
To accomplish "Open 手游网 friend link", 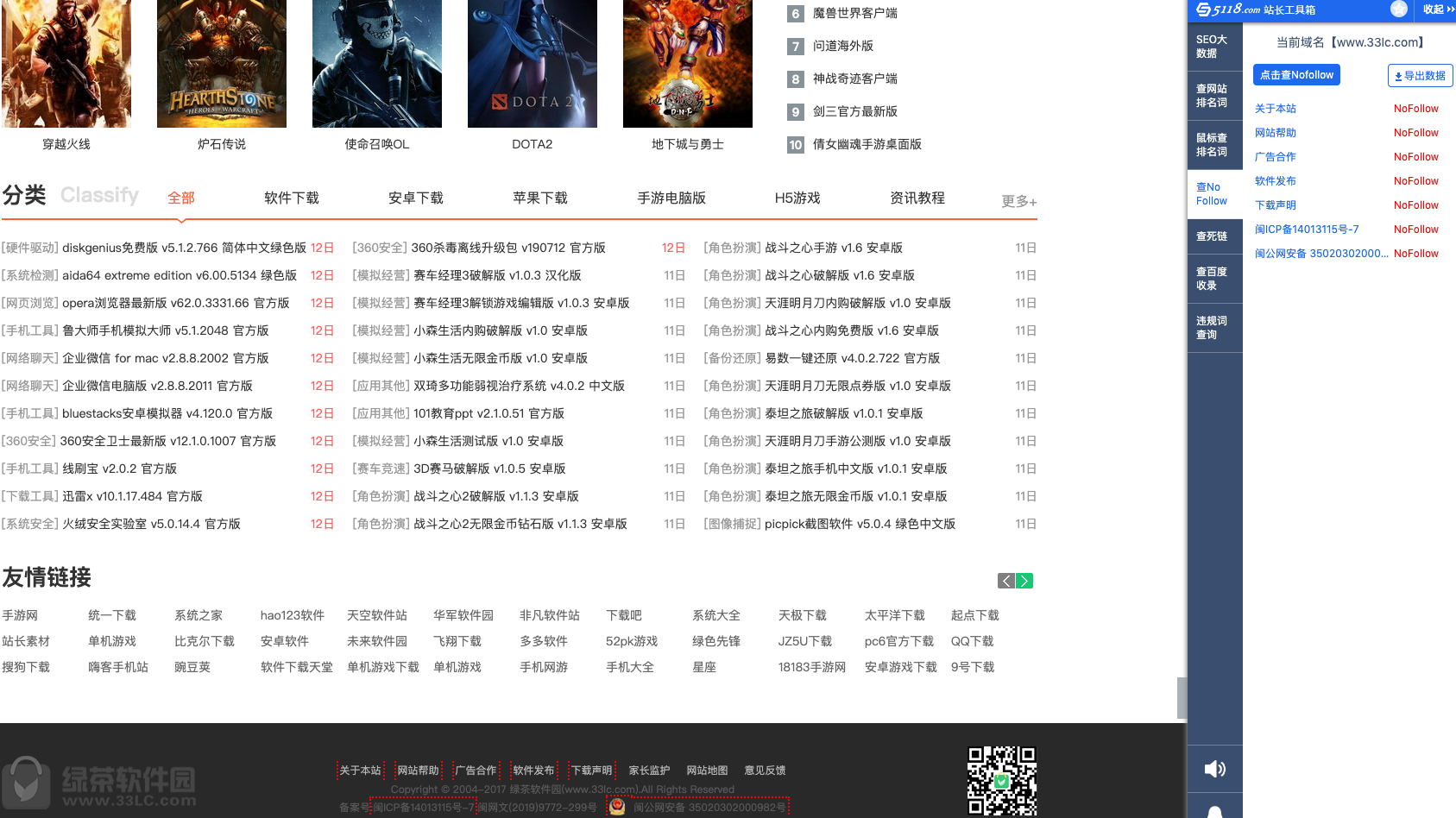I will (20, 615).
